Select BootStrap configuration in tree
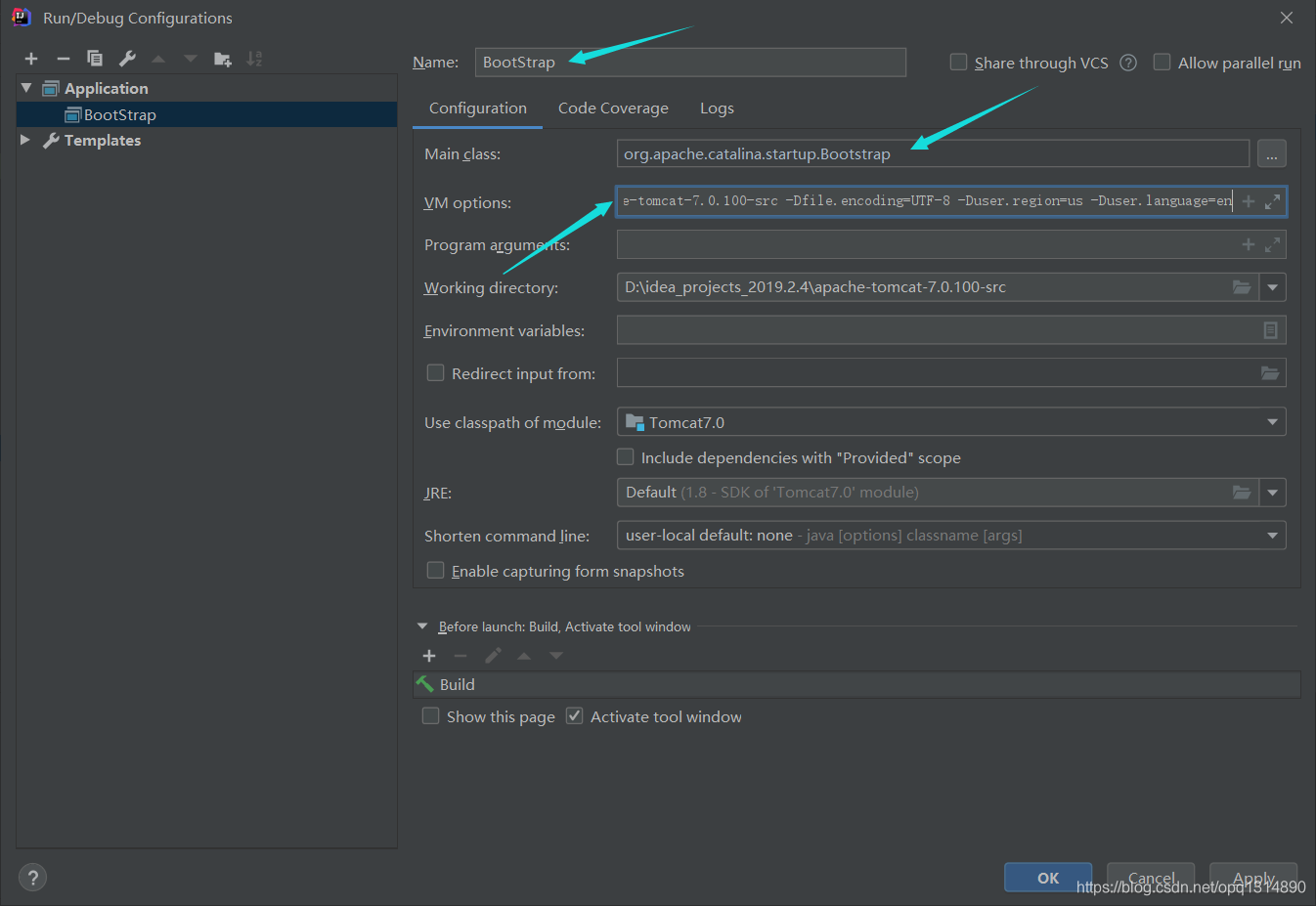 [206, 114]
